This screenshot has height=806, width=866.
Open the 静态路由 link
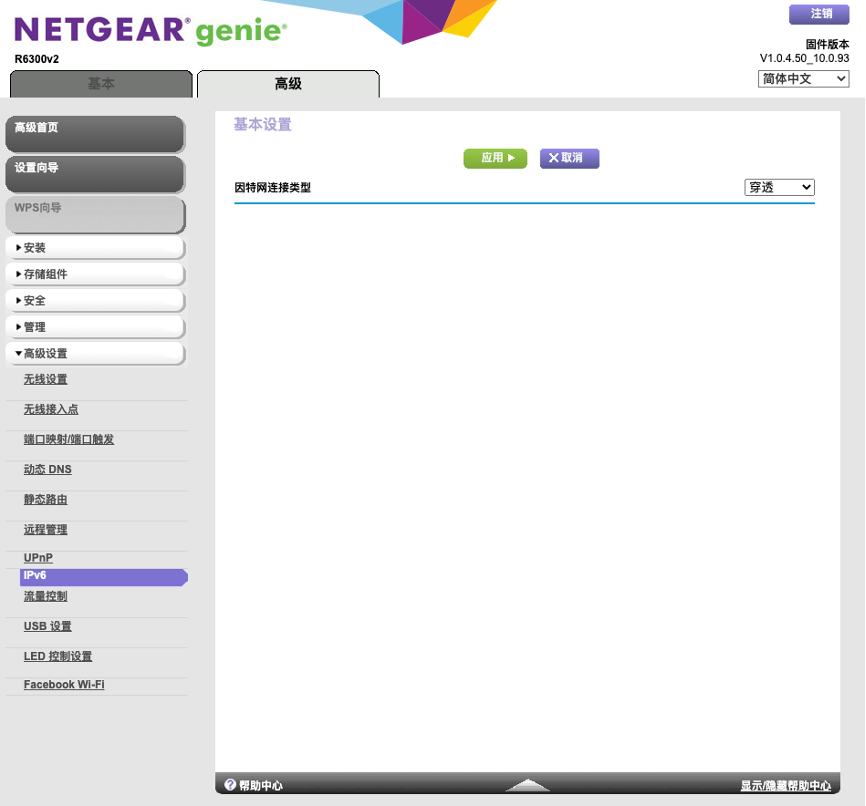coord(45,499)
